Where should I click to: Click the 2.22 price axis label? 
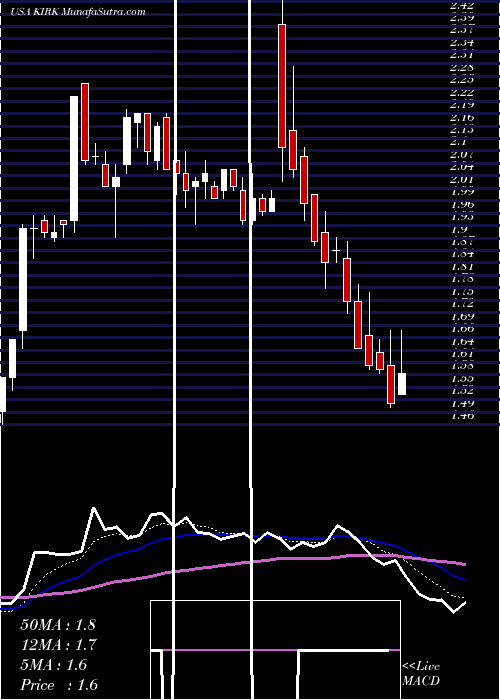(461, 93)
